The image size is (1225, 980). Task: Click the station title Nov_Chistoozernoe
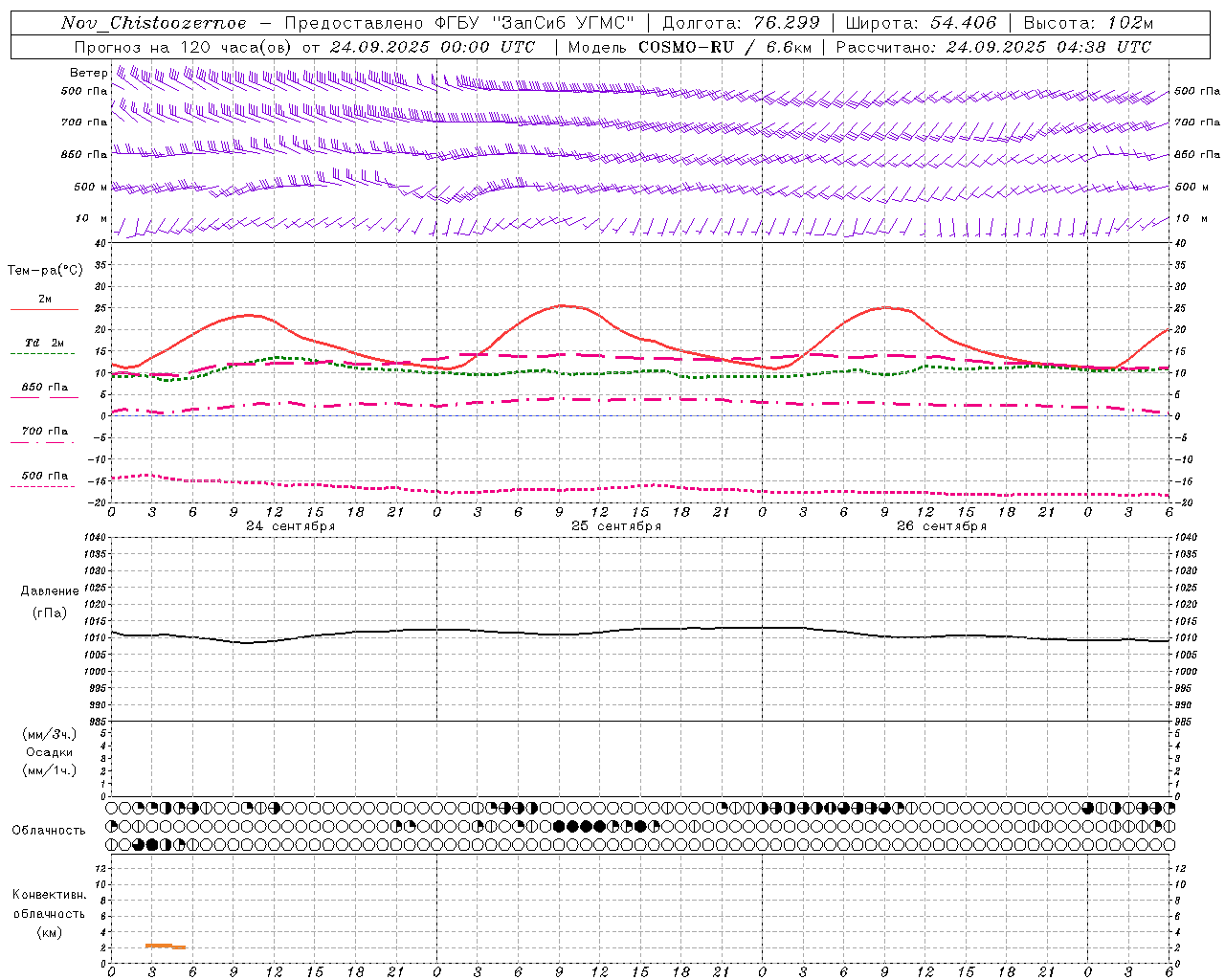(153, 23)
